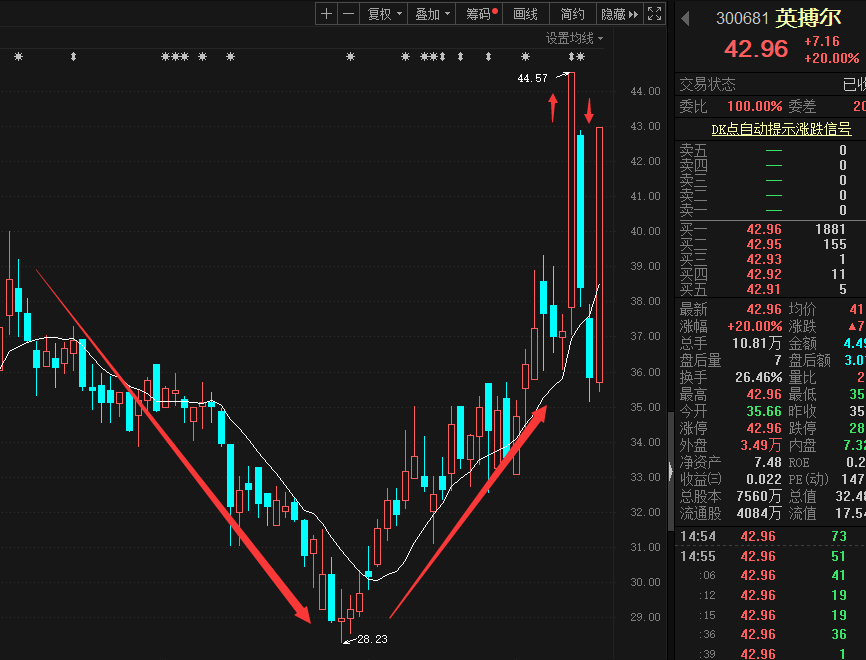Screen dimensions: 866x660
Task: Click the 流通股 value 4084万
Action: point(759,513)
